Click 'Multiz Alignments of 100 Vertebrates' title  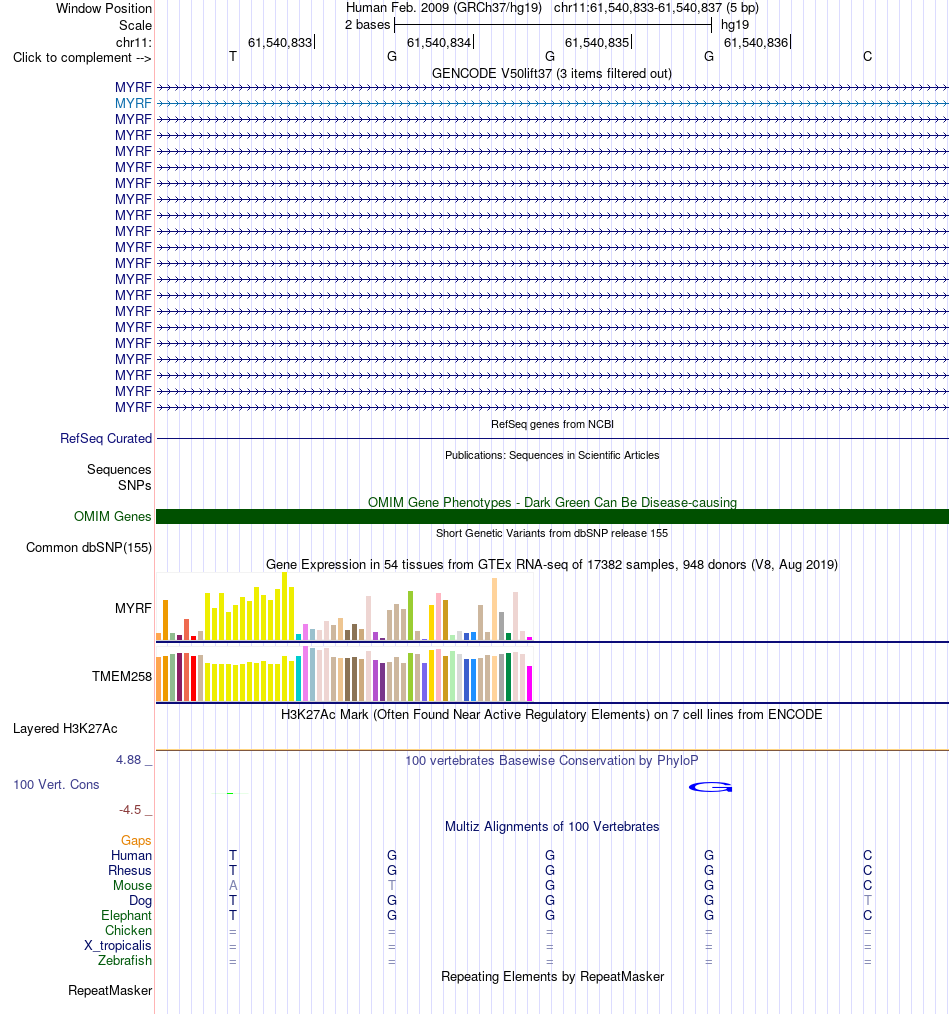[552, 826]
